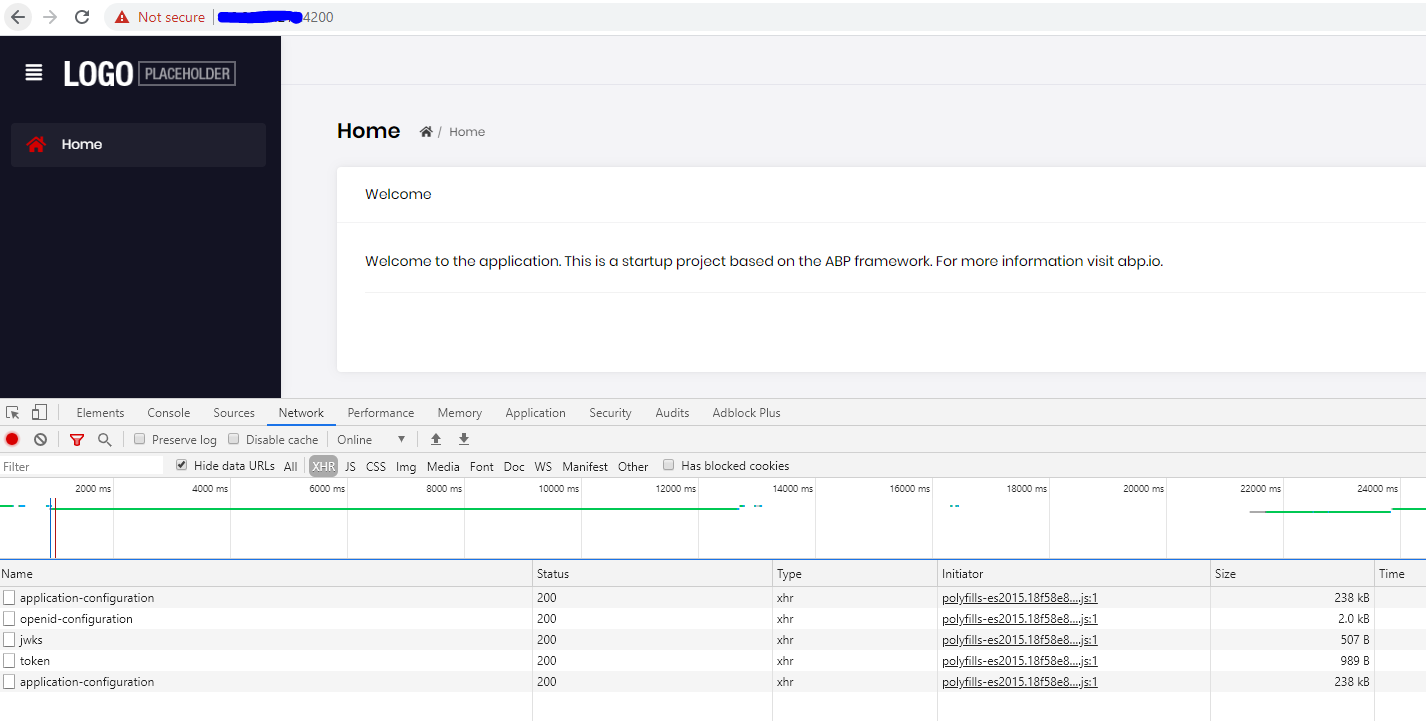Image resolution: width=1426 pixels, height=721 pixels.
Task: Click the hamburger menu icon in sidebar
Action: pyautogui.click(x=34, y=73)
